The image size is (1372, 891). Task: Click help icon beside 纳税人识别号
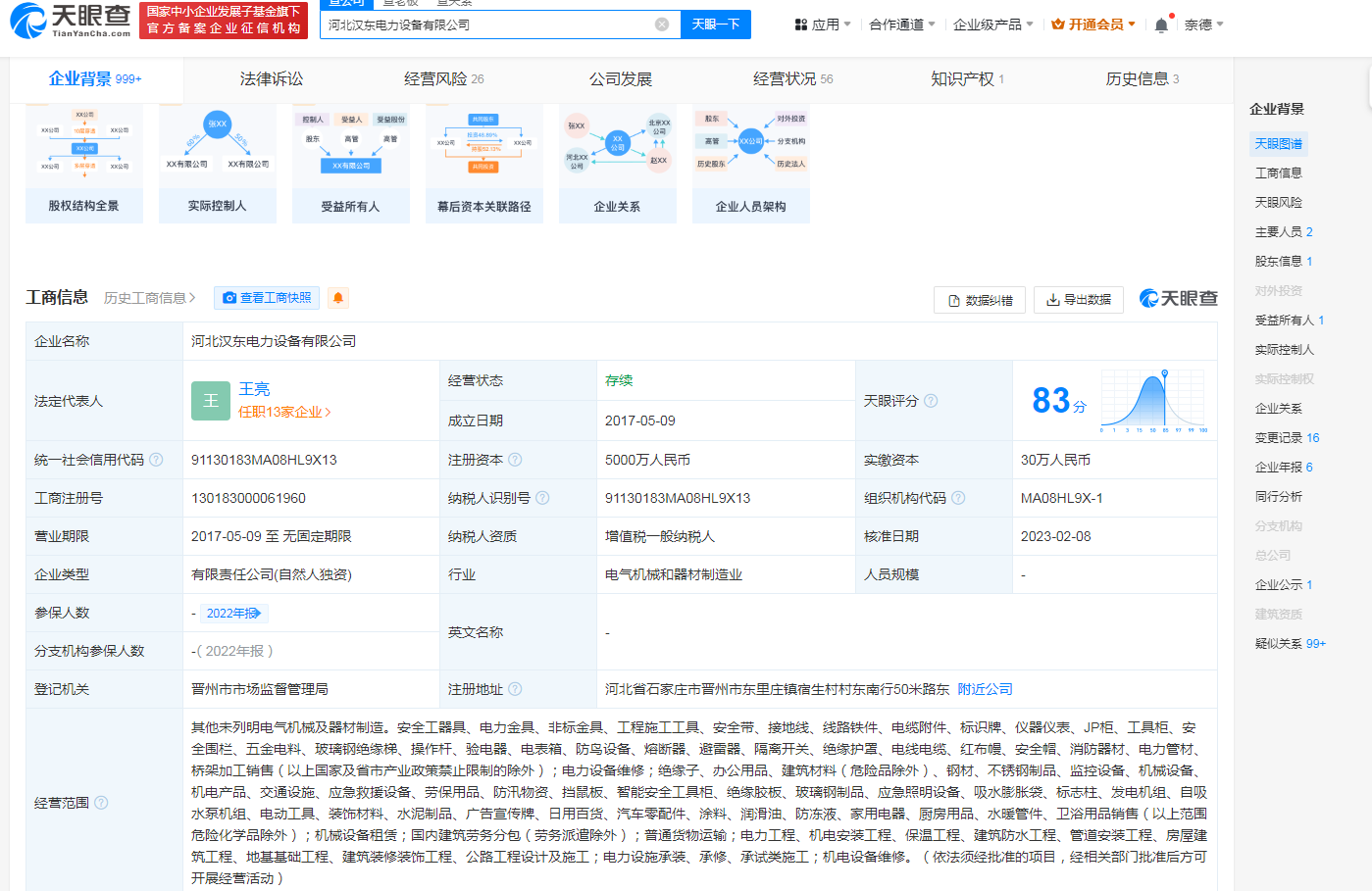pyautogui.click(x=542, y=498)
